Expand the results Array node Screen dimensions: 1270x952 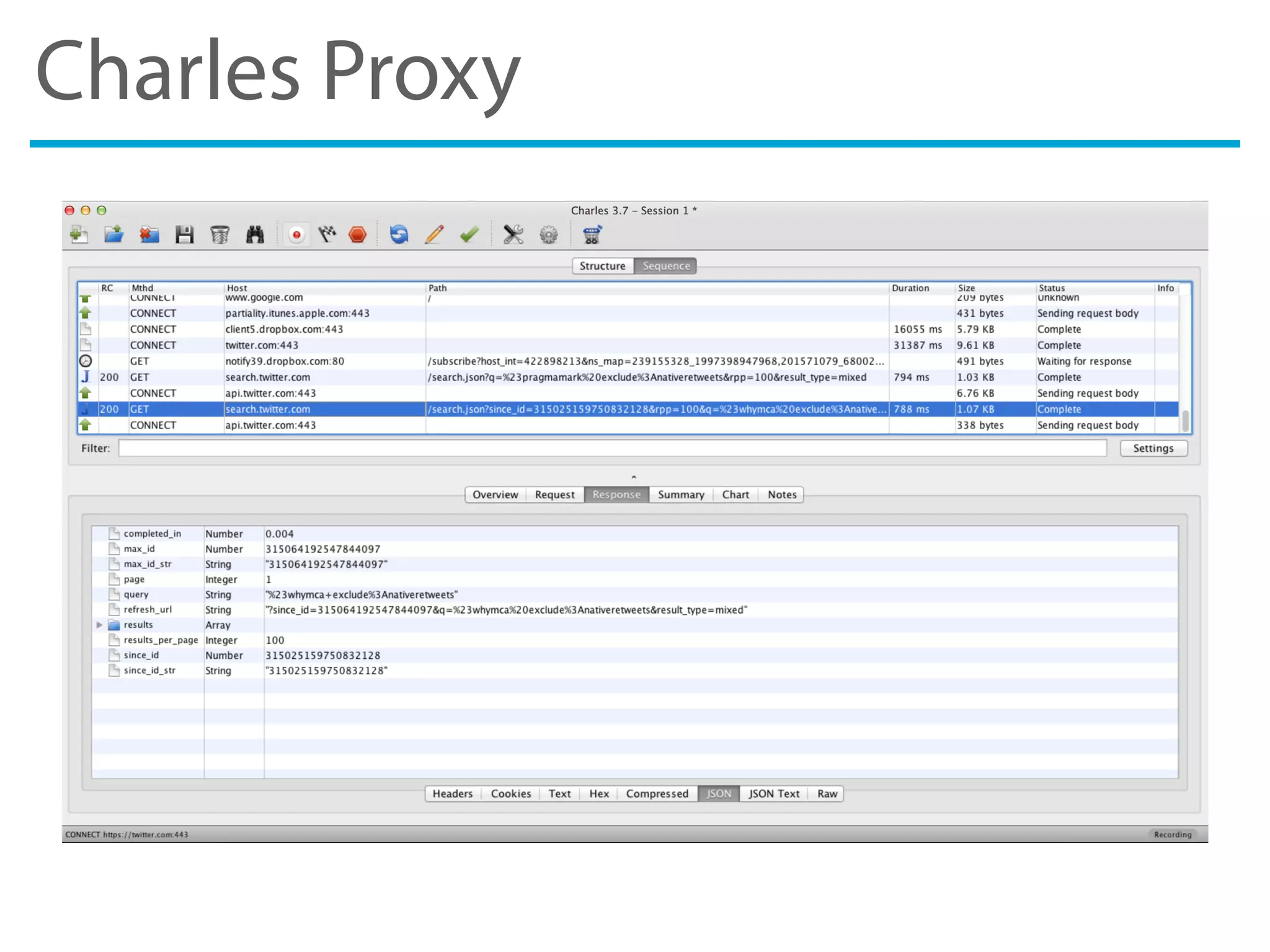(x=99, y=625)
